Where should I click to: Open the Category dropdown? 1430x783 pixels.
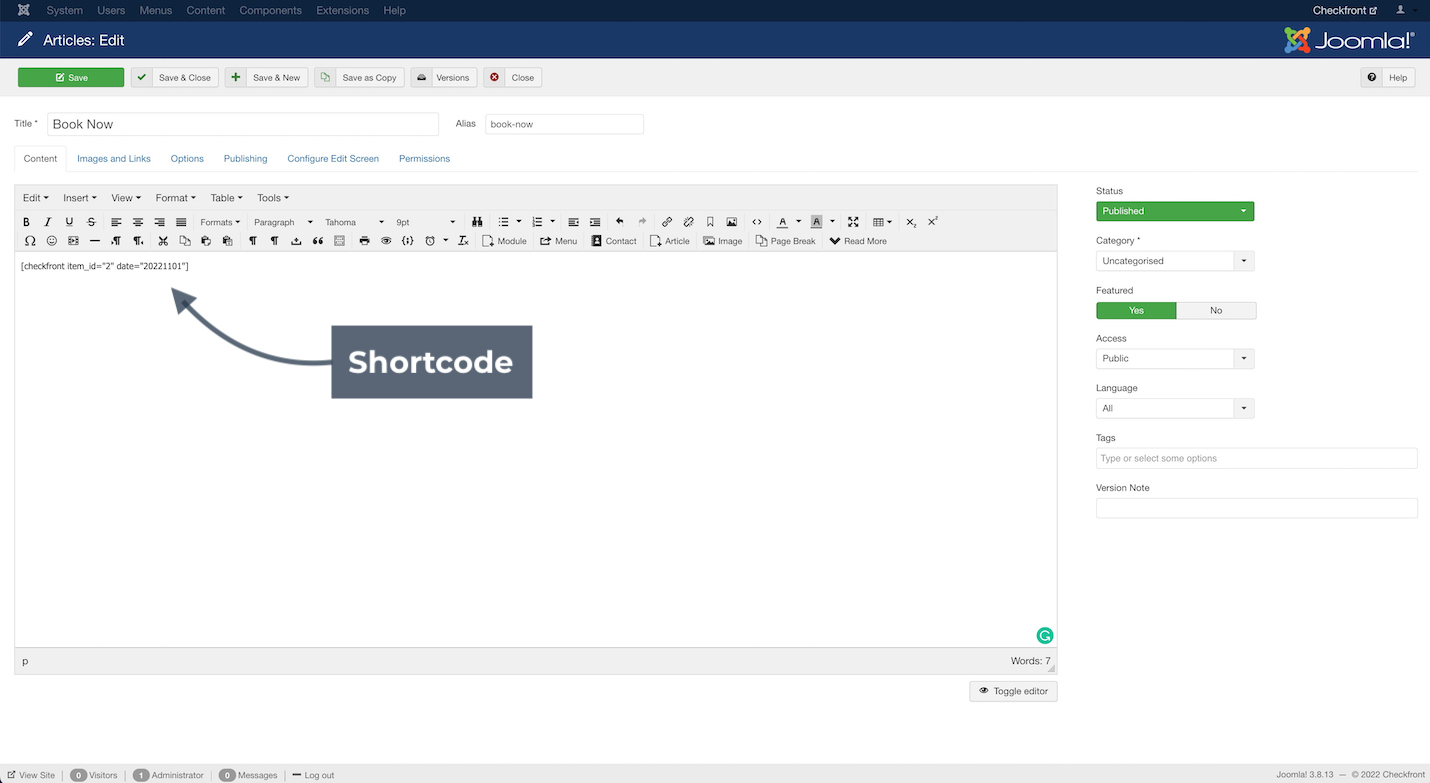tap(1243, 260)
